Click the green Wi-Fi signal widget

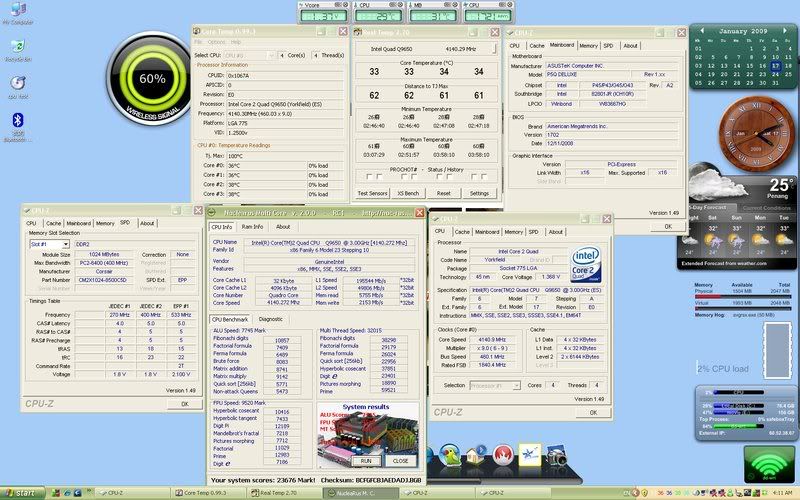click(769, 464)
